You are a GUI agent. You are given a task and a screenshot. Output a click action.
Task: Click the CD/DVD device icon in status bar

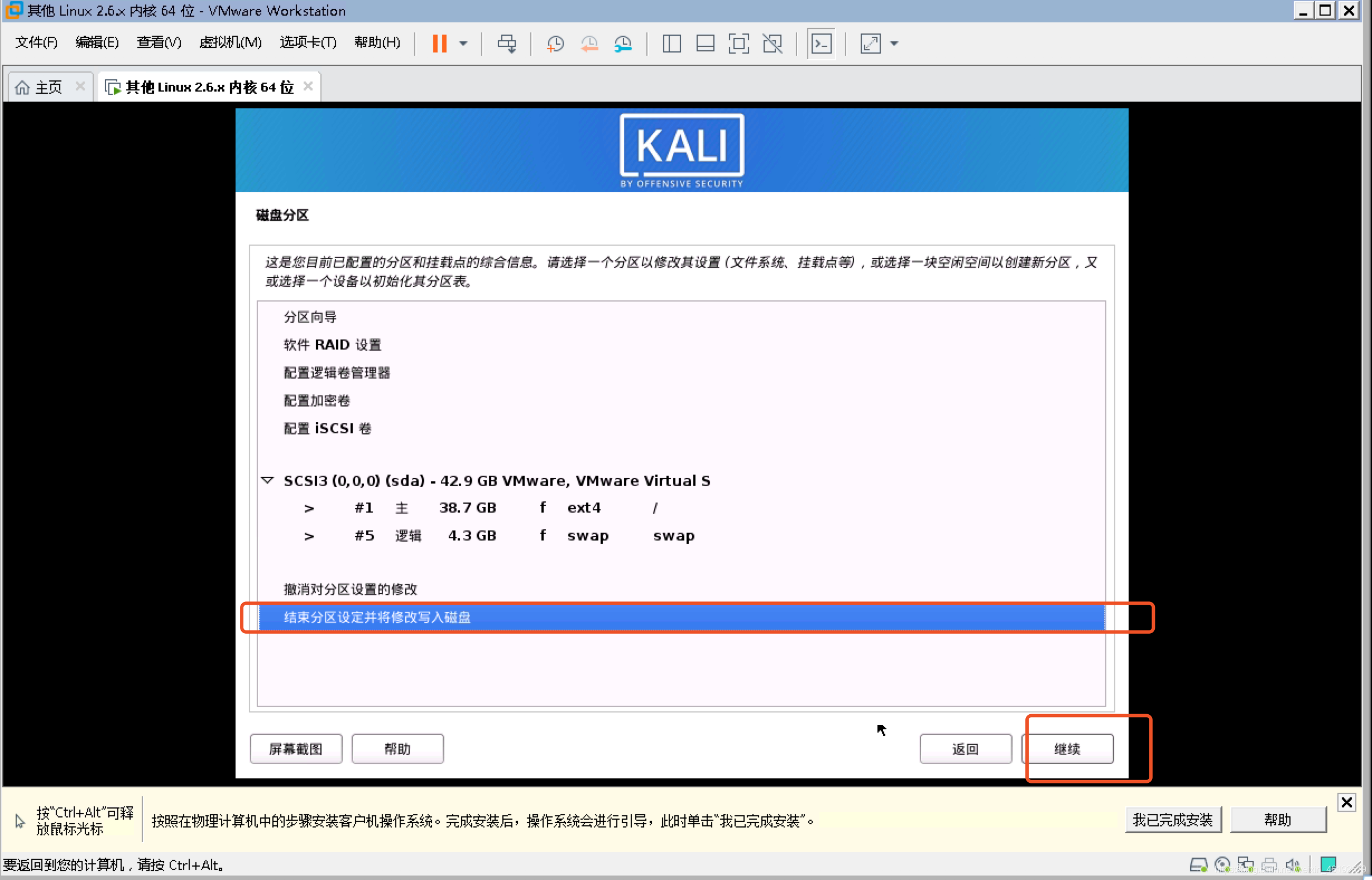pyautogui.click(x=1222, y=864)
